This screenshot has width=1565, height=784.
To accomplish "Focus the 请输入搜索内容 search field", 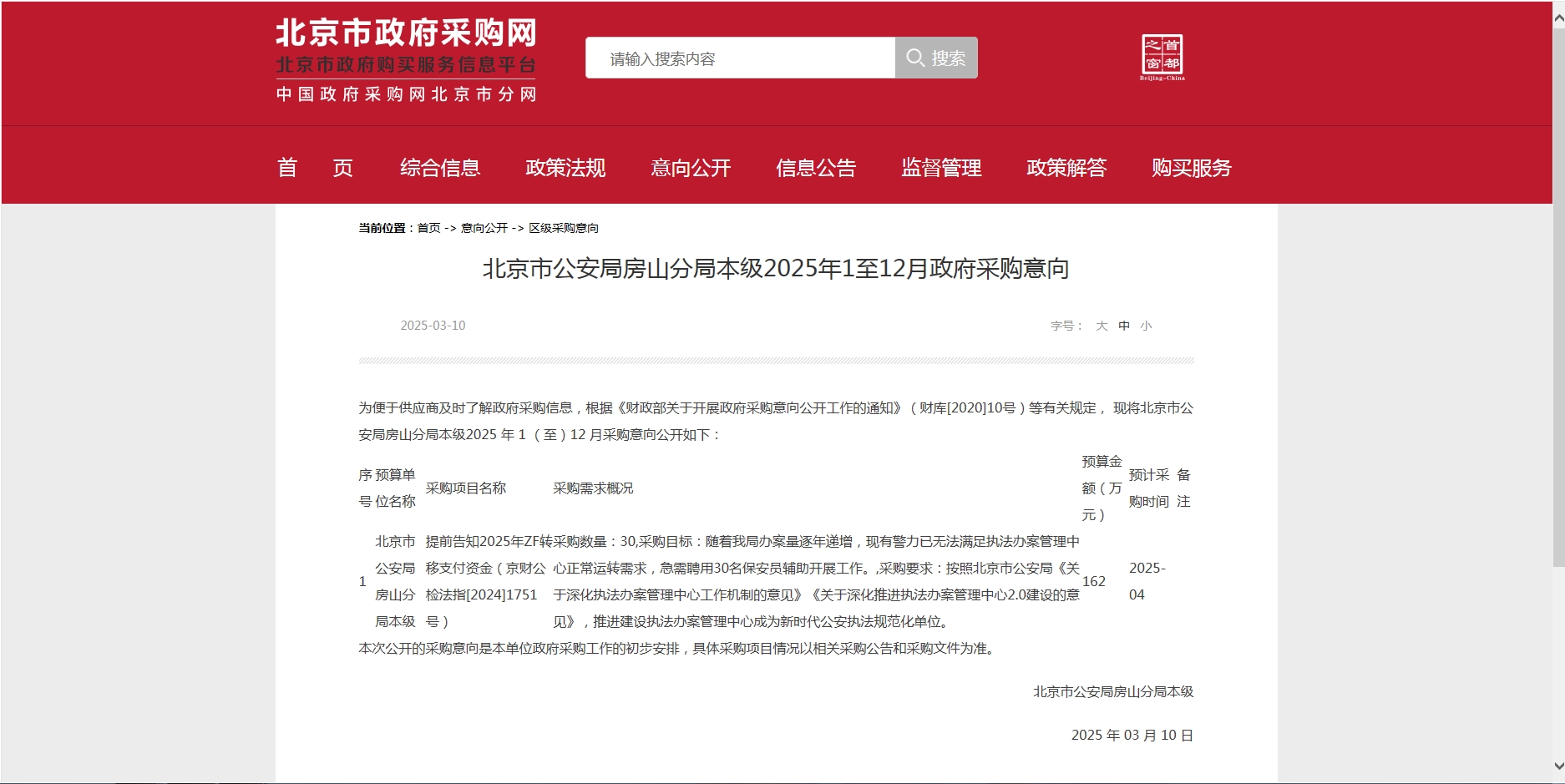I will pos(741,58).
